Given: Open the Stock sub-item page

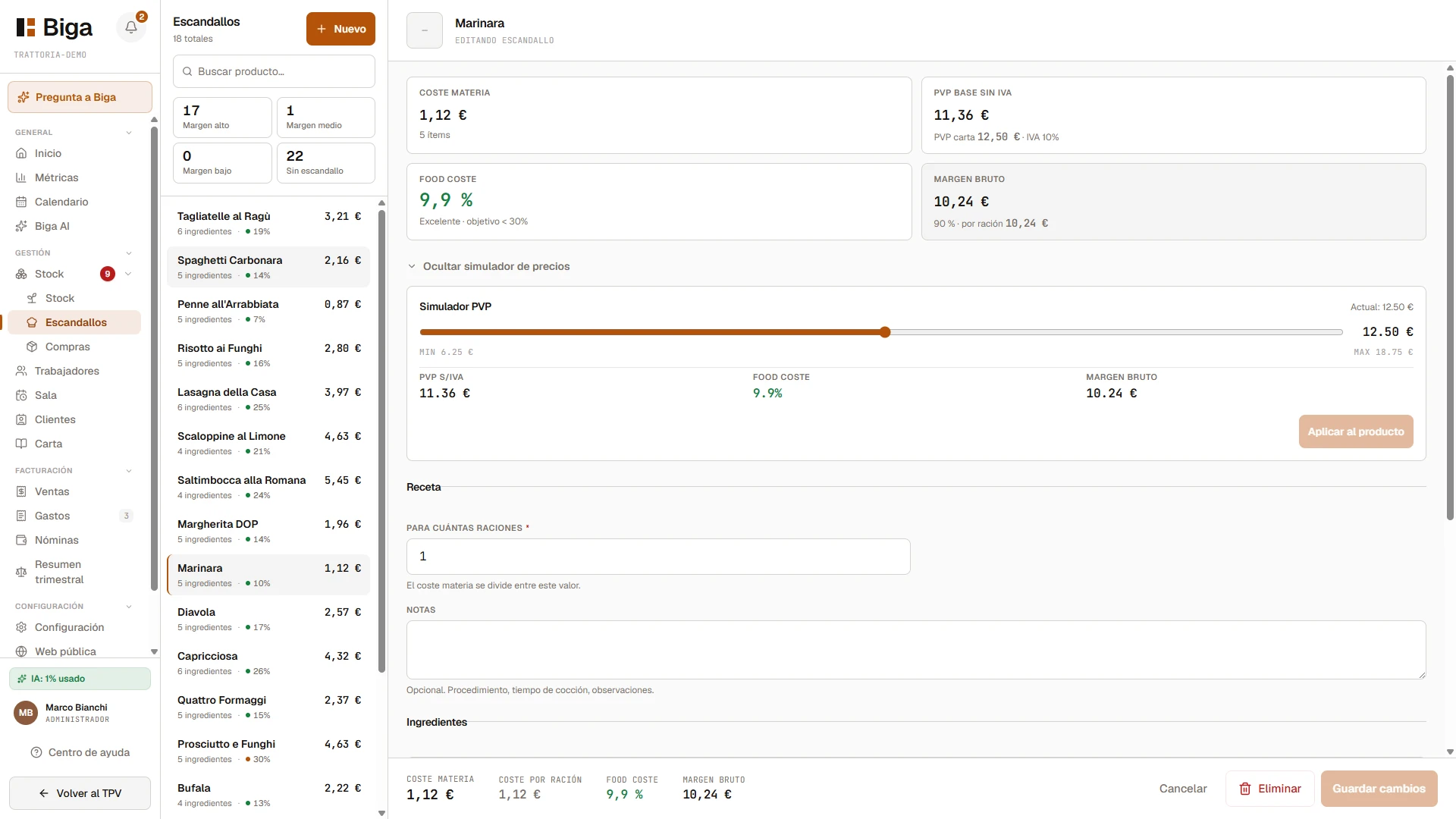Looking at the screenshot, I should click(x=74, y=298).
